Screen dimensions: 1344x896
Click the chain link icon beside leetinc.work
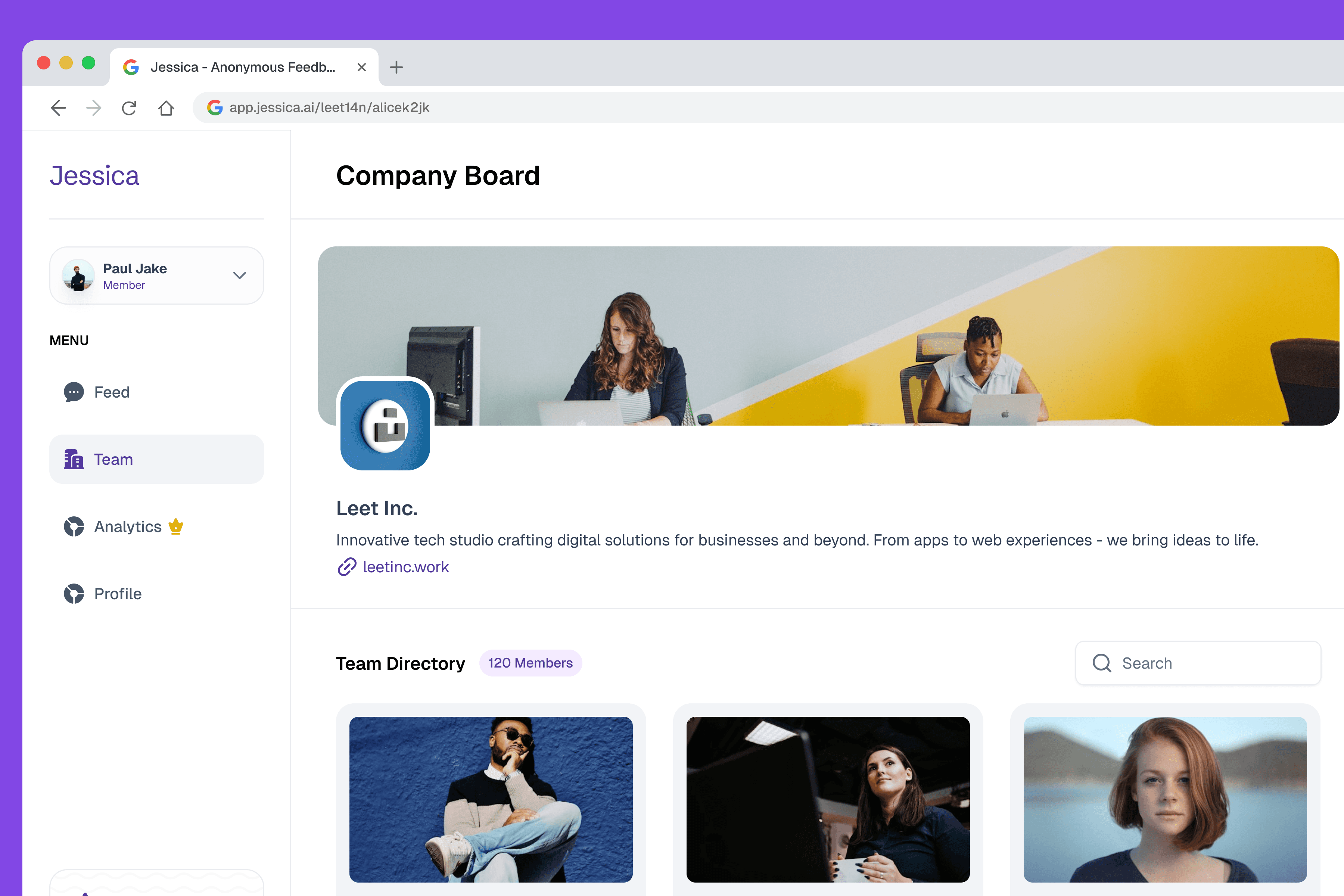[347, 567]
